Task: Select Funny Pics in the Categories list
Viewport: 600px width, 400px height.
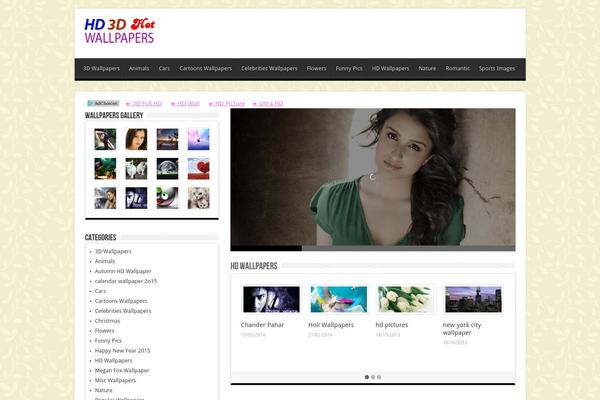Action: [108, 341]
